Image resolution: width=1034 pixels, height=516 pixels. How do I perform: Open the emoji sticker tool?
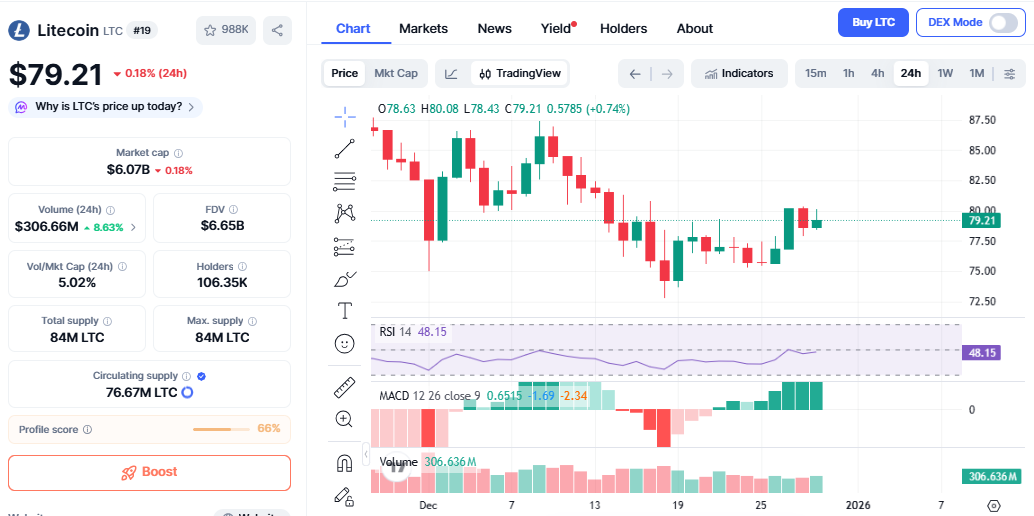[x=345, y=343]
